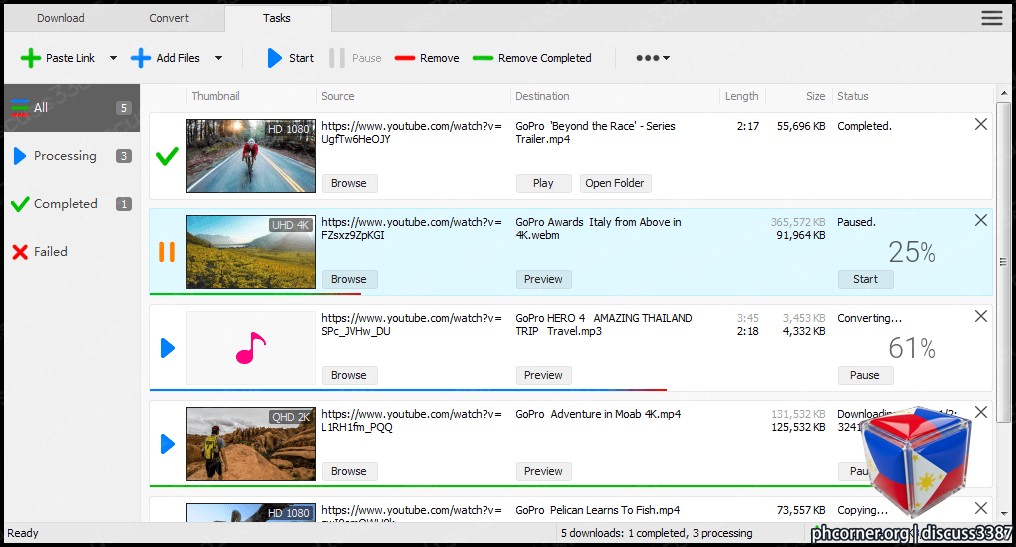1016x547 pixels.
Task: Open the Beyond the Race thumbnail
Action: 251,156
